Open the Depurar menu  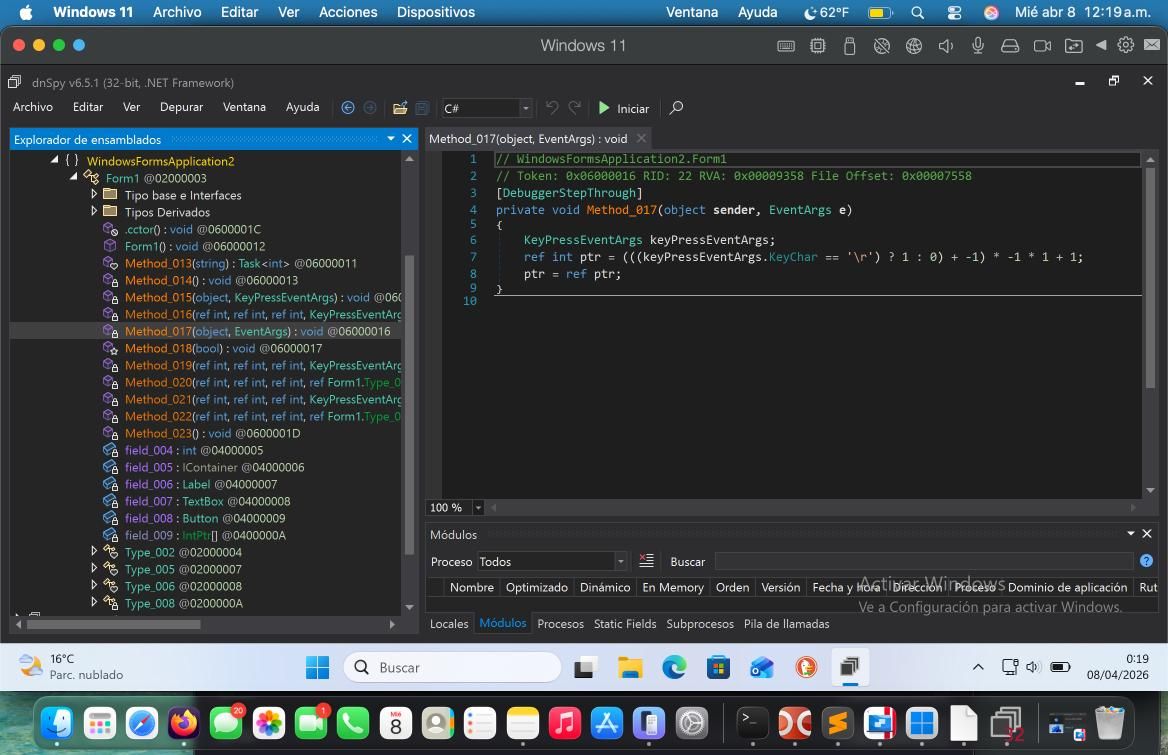pyautogui.click(x=181, y=107)
